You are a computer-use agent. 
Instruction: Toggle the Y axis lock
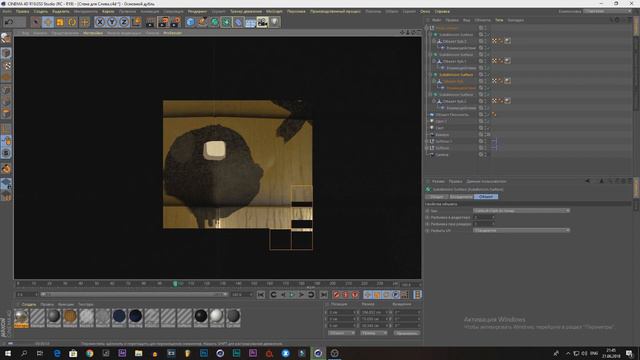[x=112, y=22]
